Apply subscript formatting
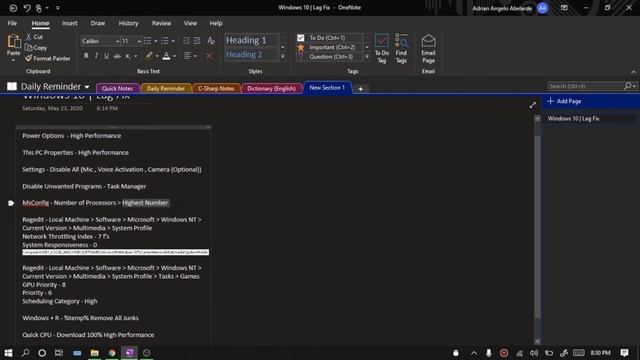Image resolution: width=640 pixels, height=360 pixels. (x=128, y=56)
